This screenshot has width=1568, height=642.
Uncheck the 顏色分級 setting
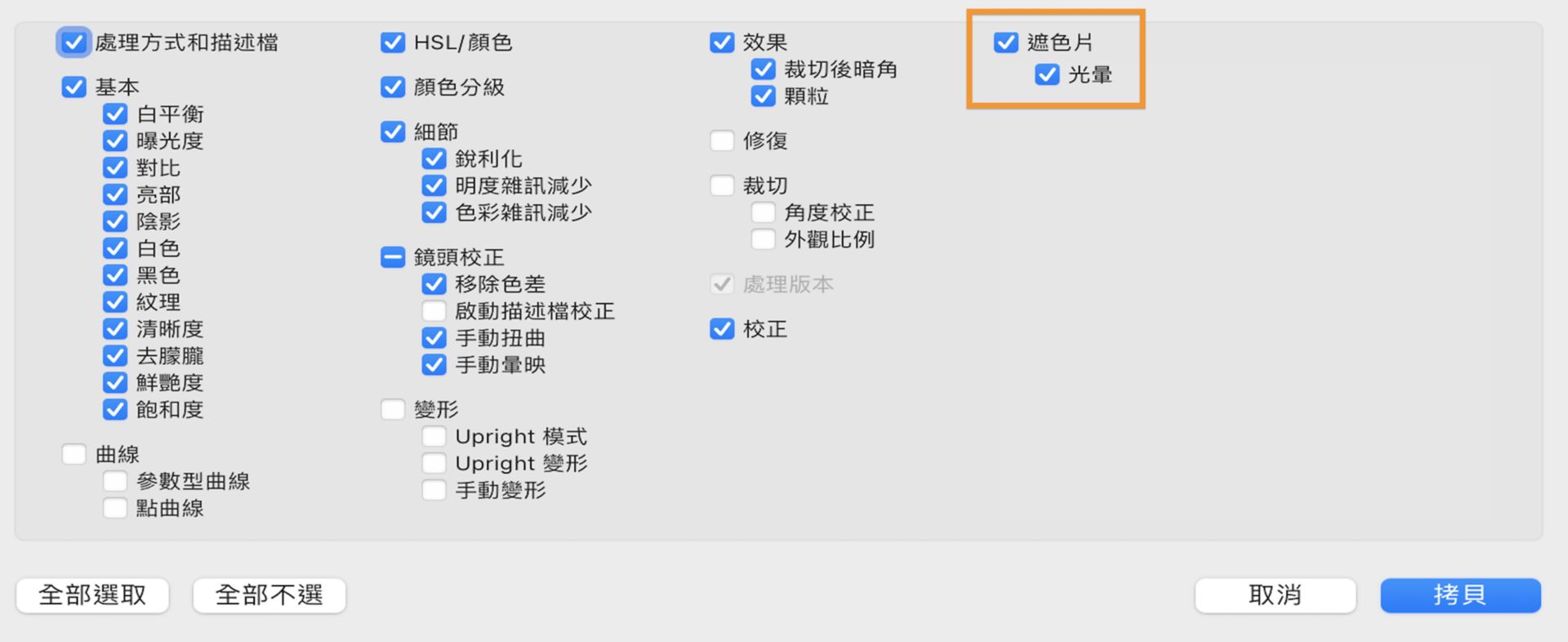[x=392, y=87]
